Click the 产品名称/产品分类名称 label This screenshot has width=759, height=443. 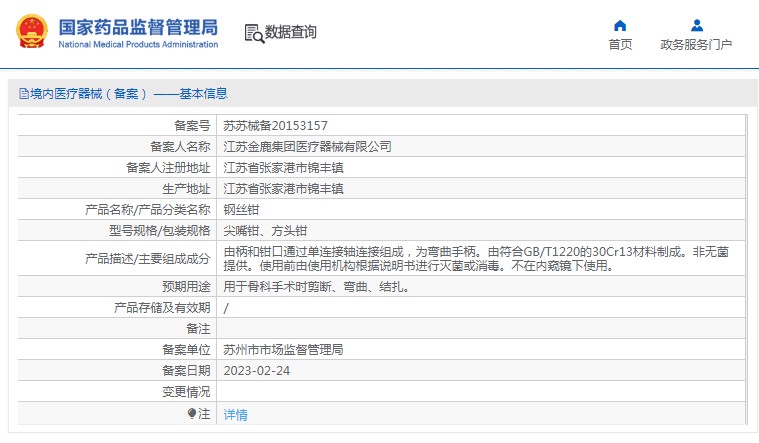click(148, 210)
